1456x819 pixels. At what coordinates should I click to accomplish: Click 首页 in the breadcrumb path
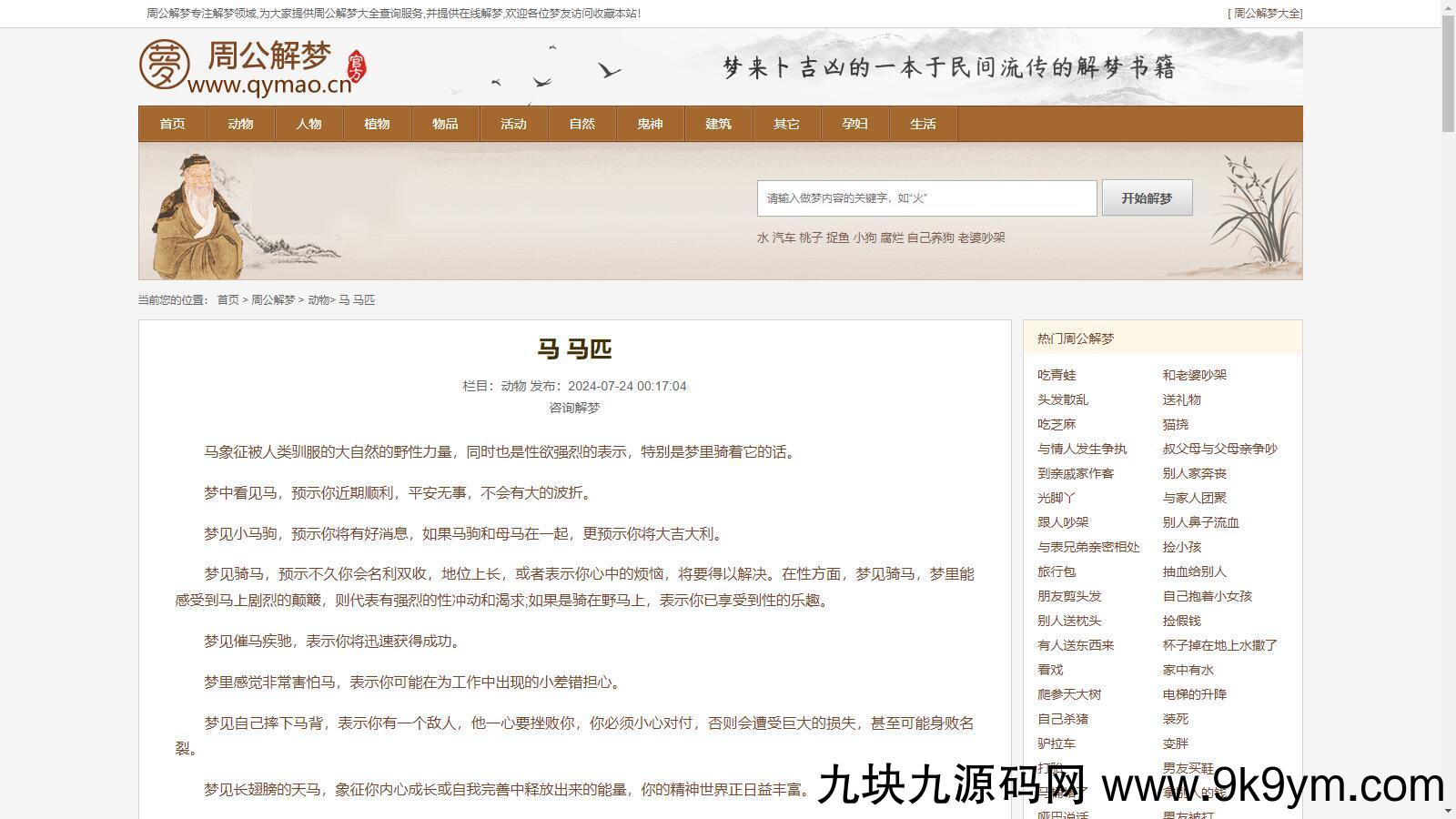click(x=227, y=299)
